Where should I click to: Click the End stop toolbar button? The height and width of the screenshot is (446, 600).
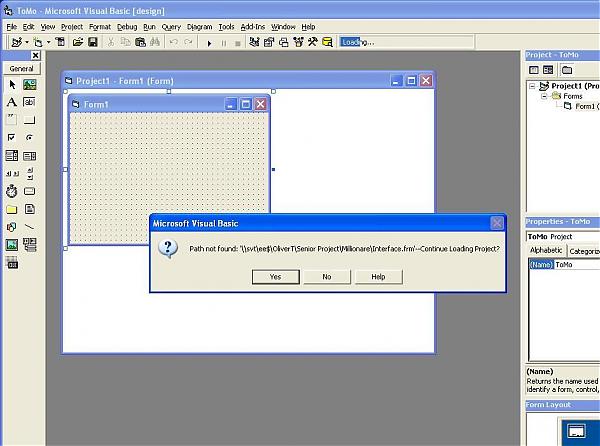point(238,43)
